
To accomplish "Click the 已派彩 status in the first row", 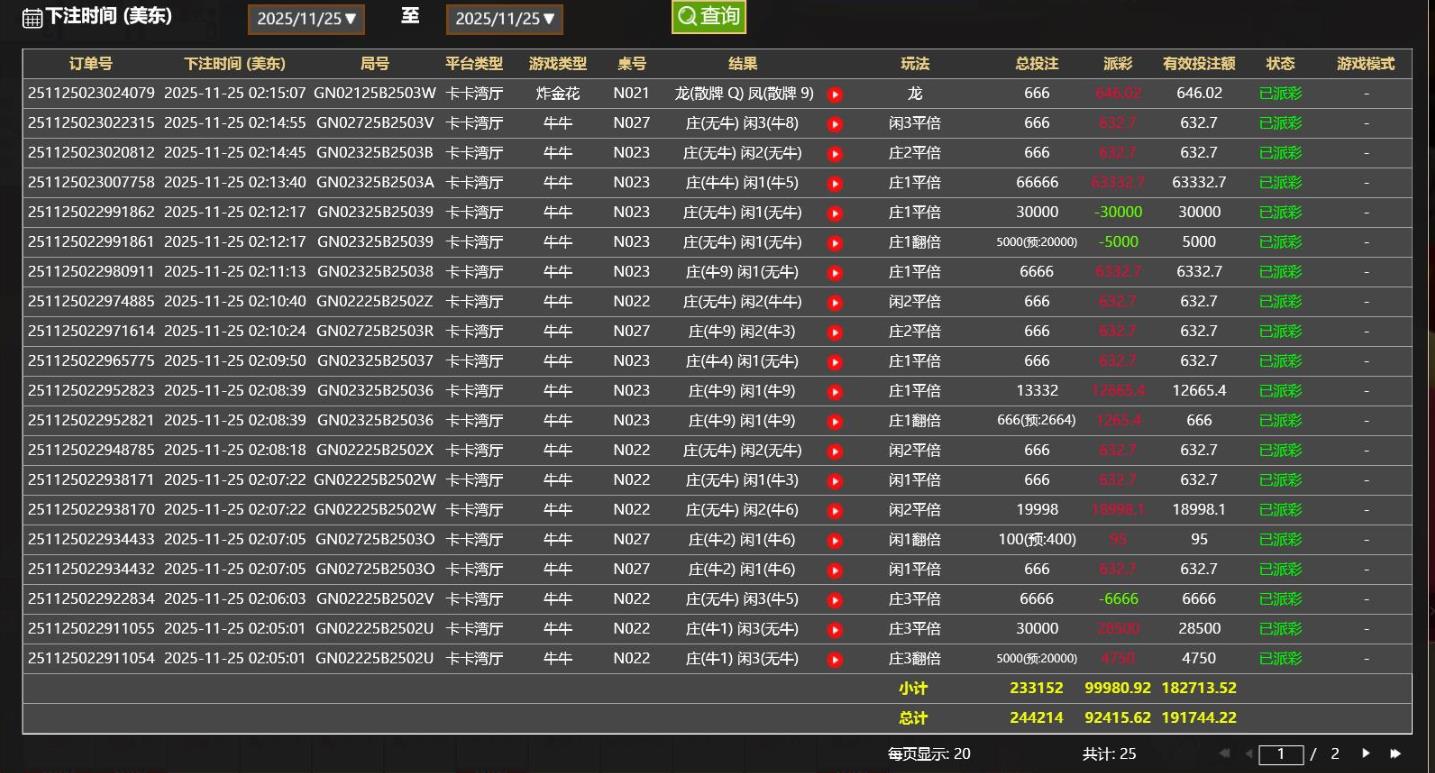I will tap(1280, 94).
